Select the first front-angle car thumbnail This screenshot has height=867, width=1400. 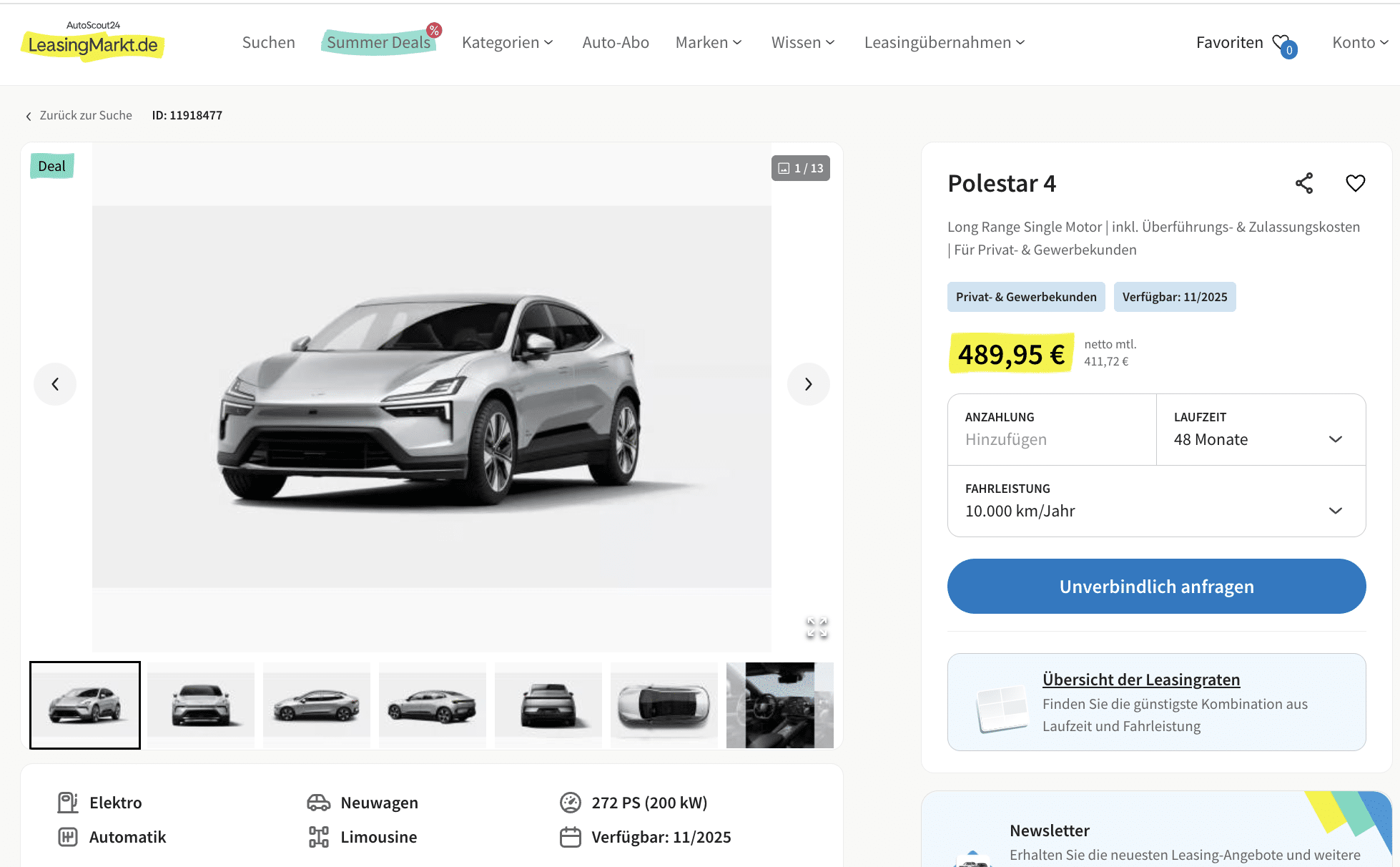coord(85,705)
